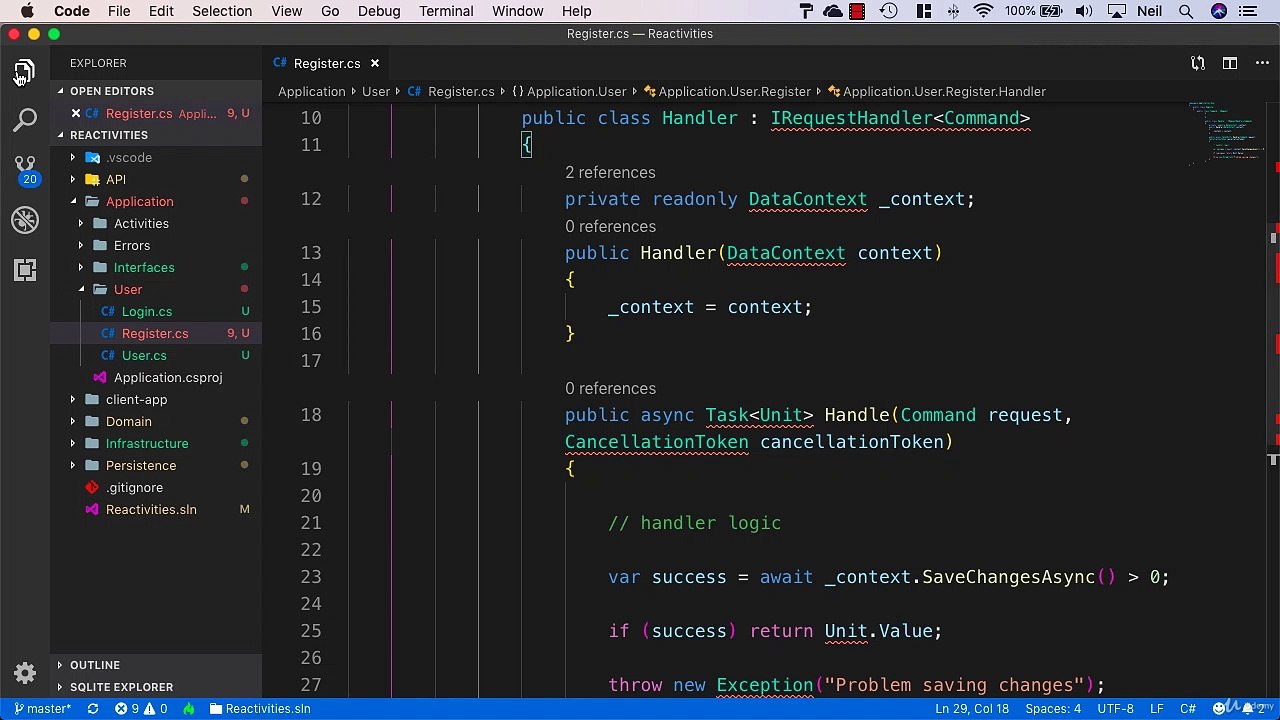Open the Manage gear in the activity bar
Screen dimensions: 1280x720
[x=25, y=673]
